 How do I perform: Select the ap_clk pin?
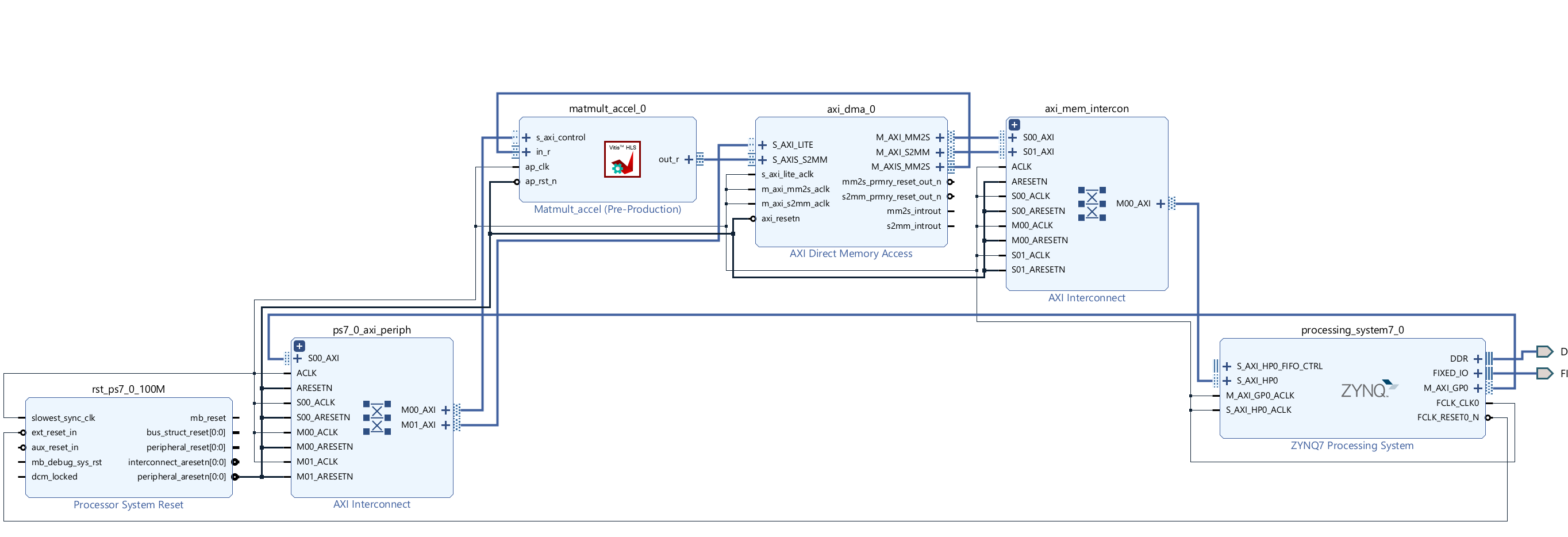coord(537,167)
